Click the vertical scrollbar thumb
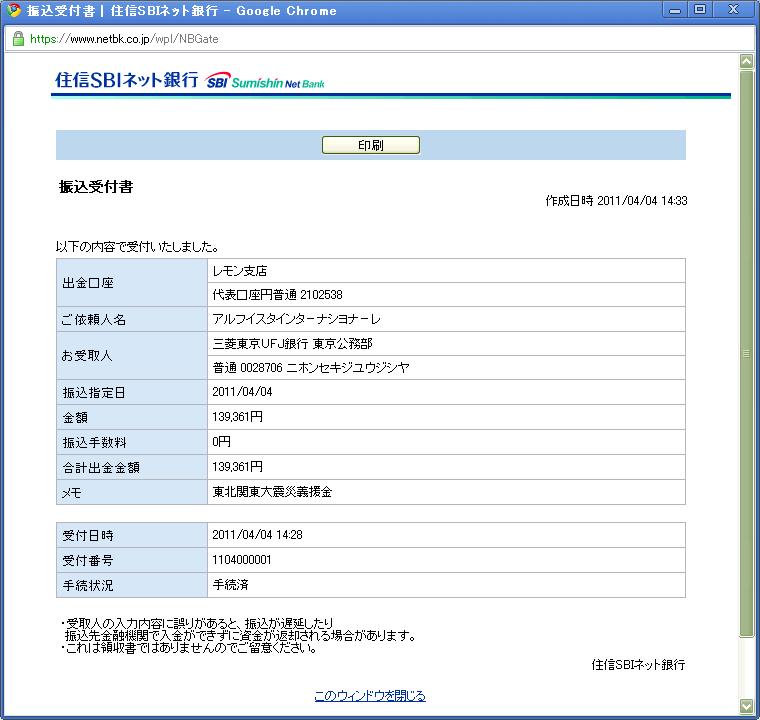Image resolution: width=760 pixels, height=720 pixels. (x=746, y=353)
